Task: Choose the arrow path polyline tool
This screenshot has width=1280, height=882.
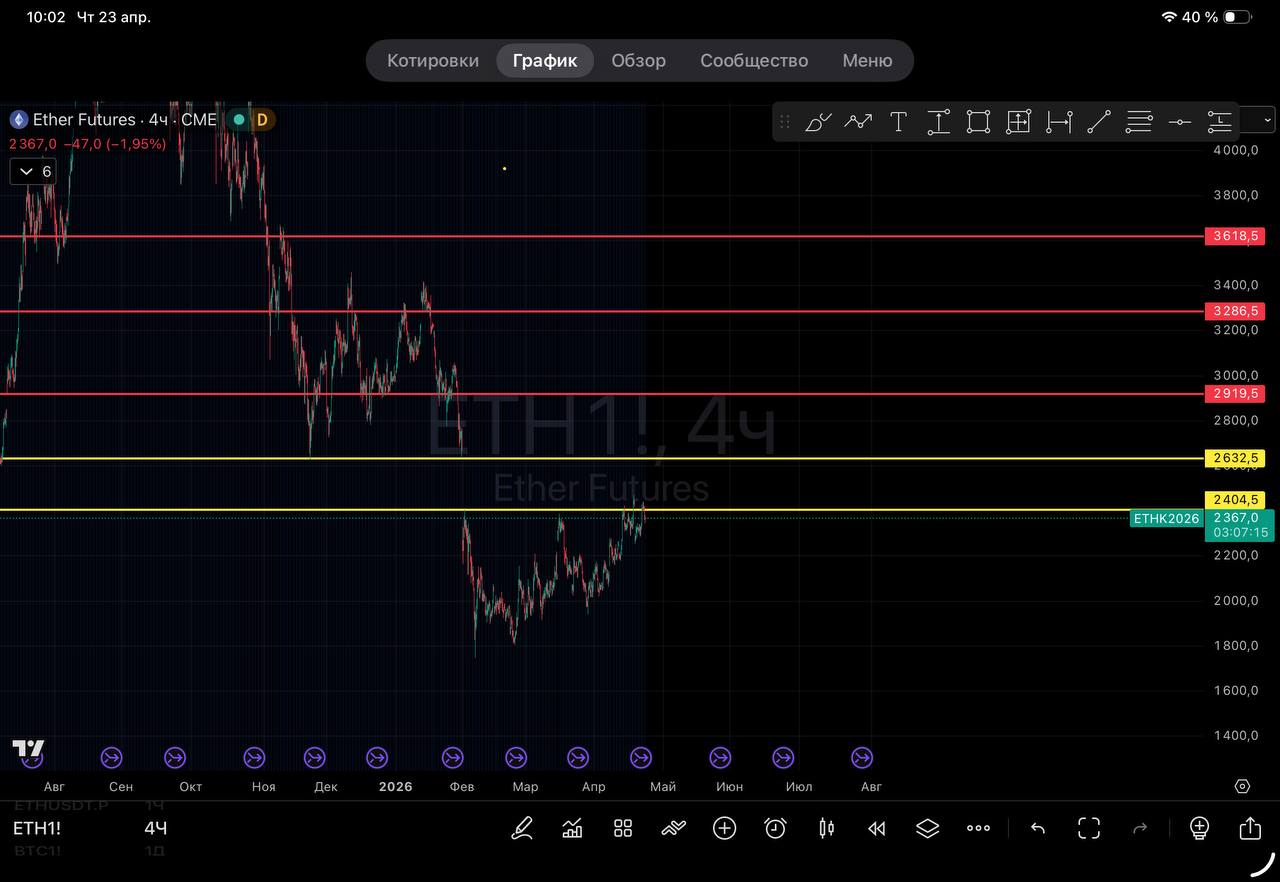Action: (x=858, y=122)
